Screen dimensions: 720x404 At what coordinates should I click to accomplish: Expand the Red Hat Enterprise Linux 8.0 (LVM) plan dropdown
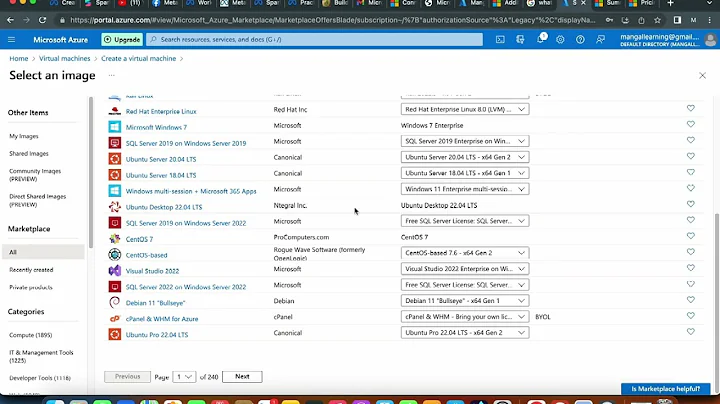click(x=465, y=109)
